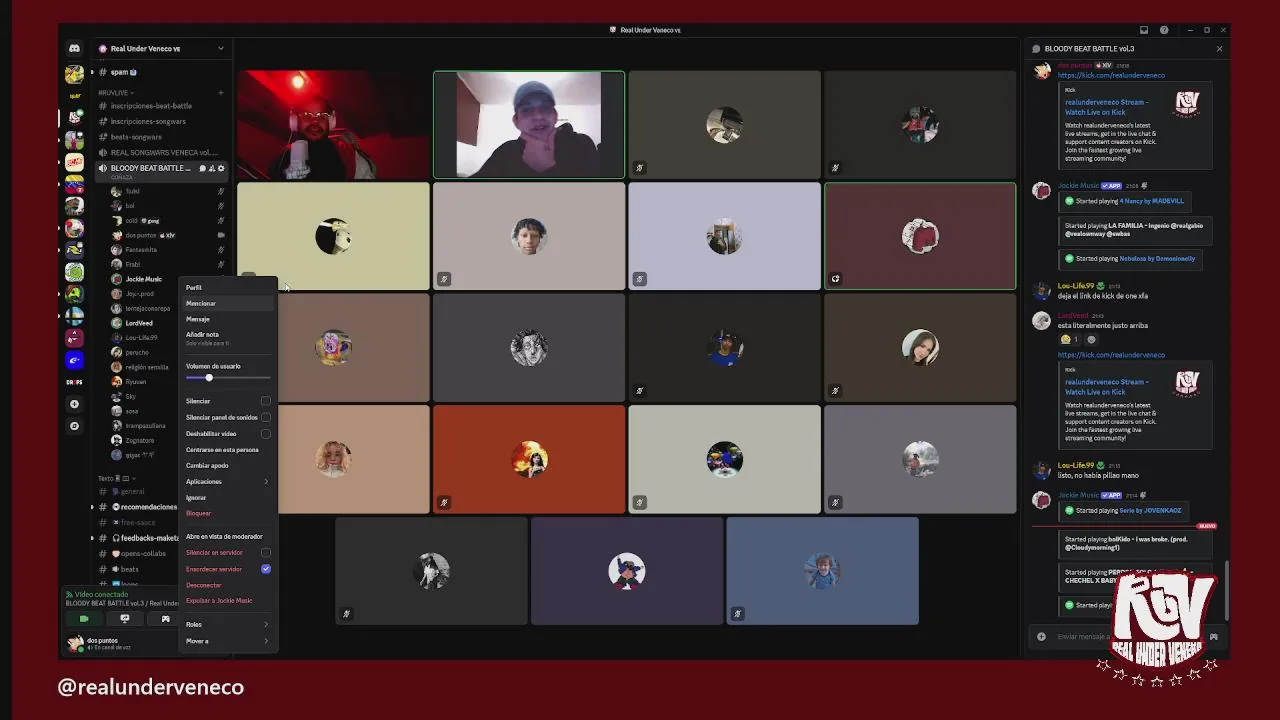Click invite icon on BLOODY BEAT BATTLE channel
1280x720 pixels.
coord(212,168)
